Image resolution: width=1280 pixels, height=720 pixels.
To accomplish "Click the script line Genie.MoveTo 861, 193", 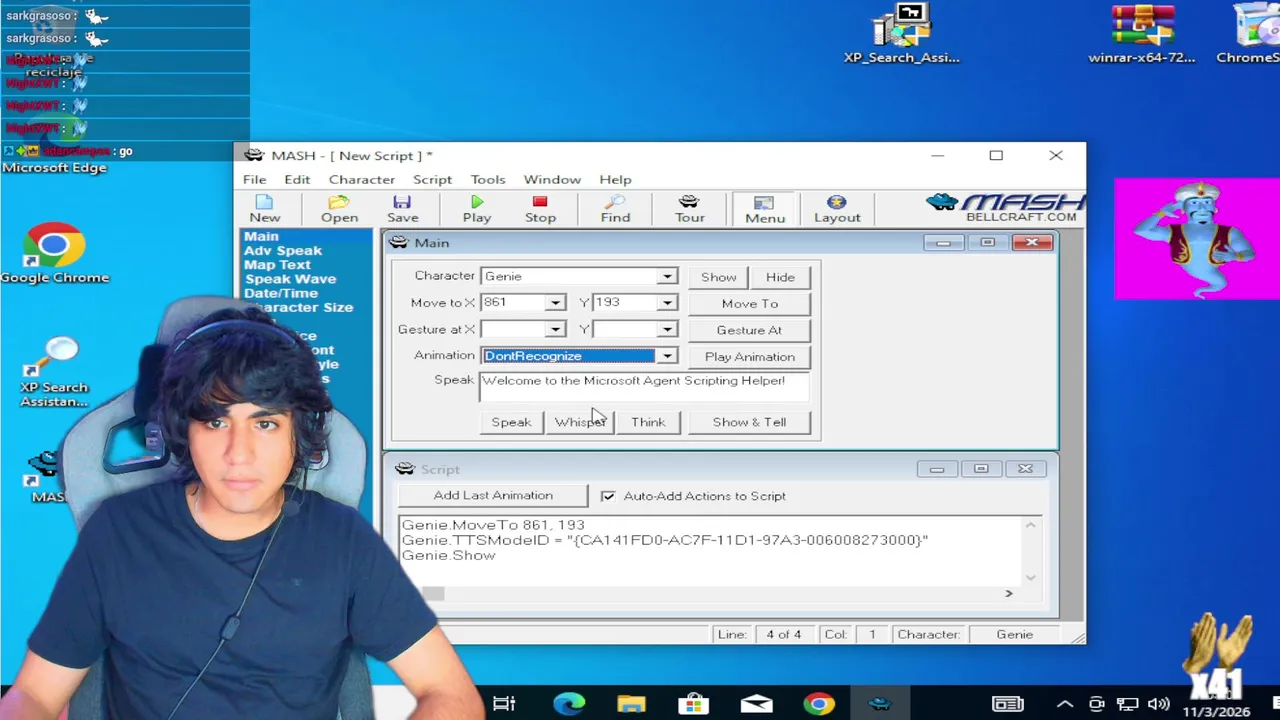I will tap(493, 525).
